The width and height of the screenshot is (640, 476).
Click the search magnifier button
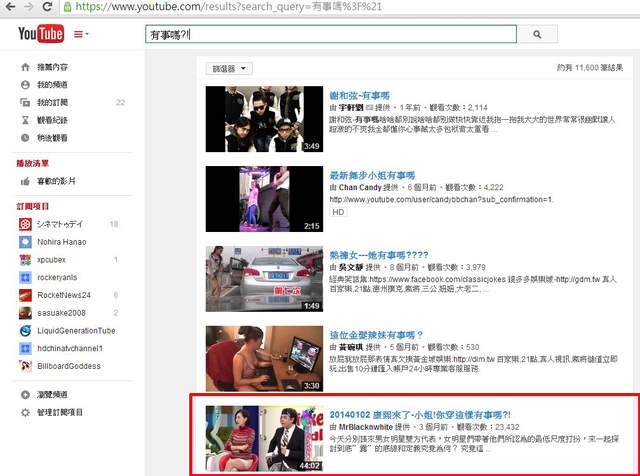tap(537, 34)
